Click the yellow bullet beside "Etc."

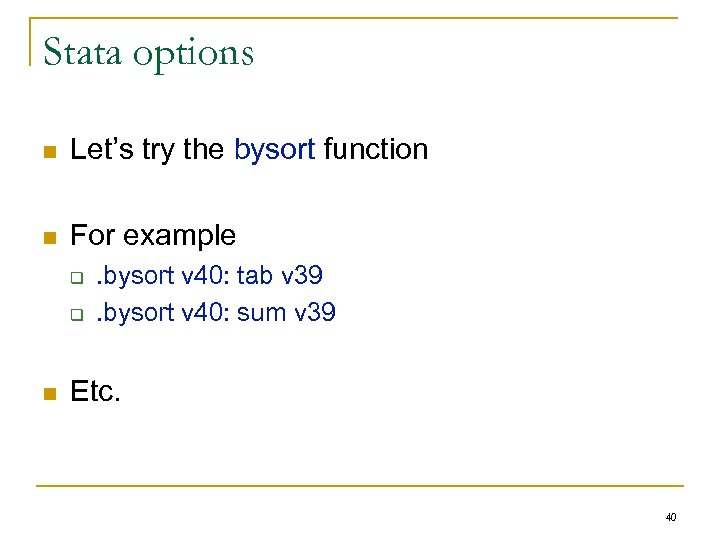pos(47,395)
